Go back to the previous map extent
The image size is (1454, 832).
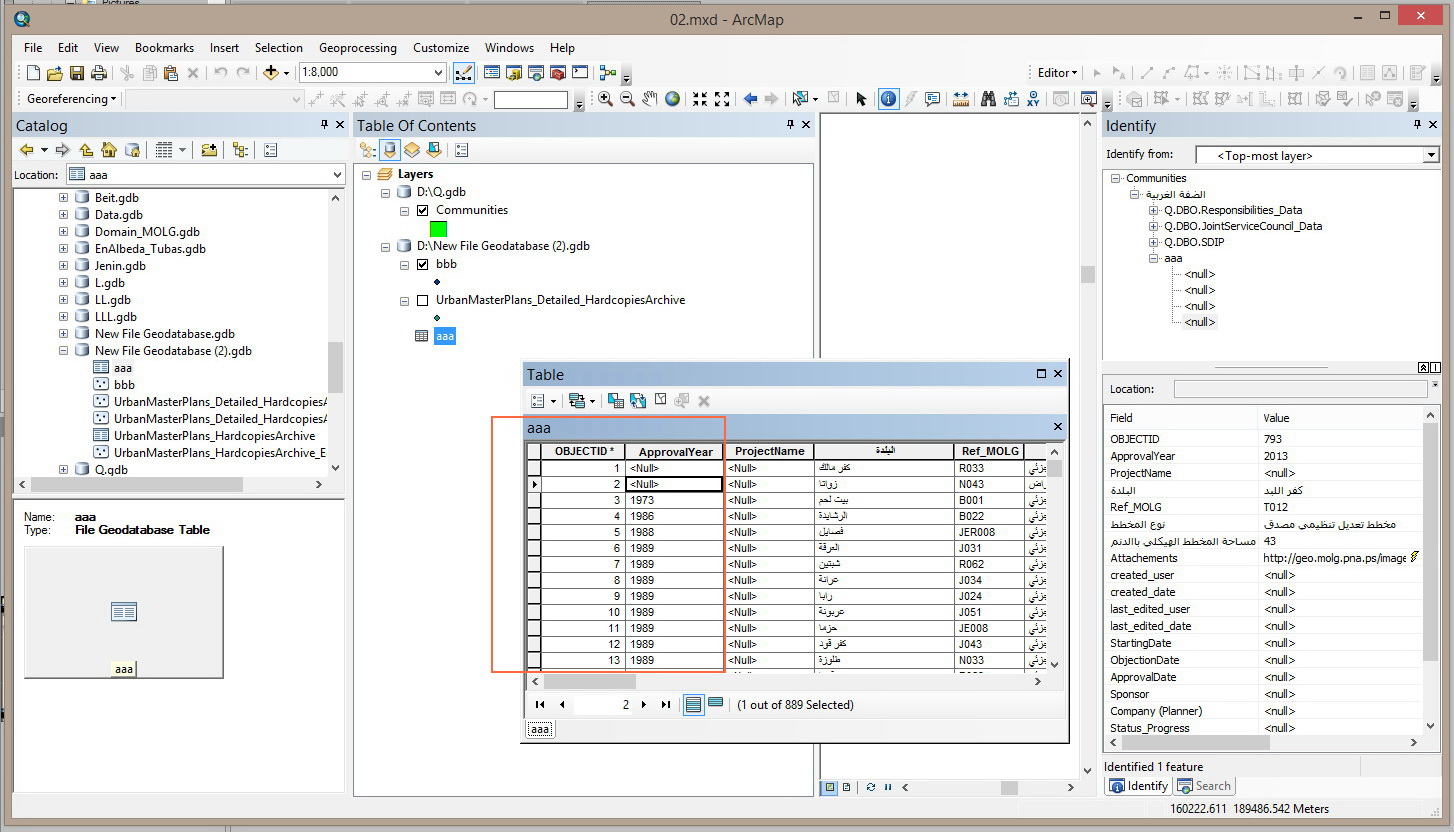tap(750, 99)
